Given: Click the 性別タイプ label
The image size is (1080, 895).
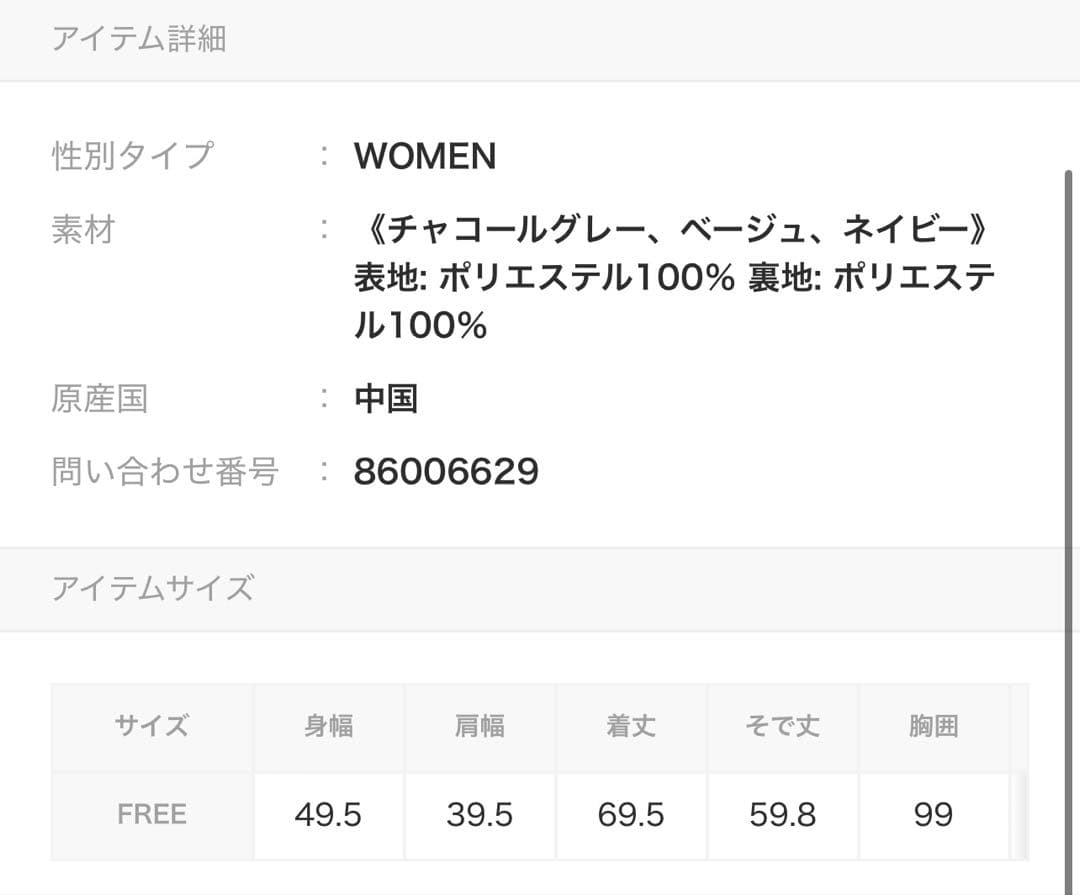Looking at the screenshot, I should tap(132, 156).
